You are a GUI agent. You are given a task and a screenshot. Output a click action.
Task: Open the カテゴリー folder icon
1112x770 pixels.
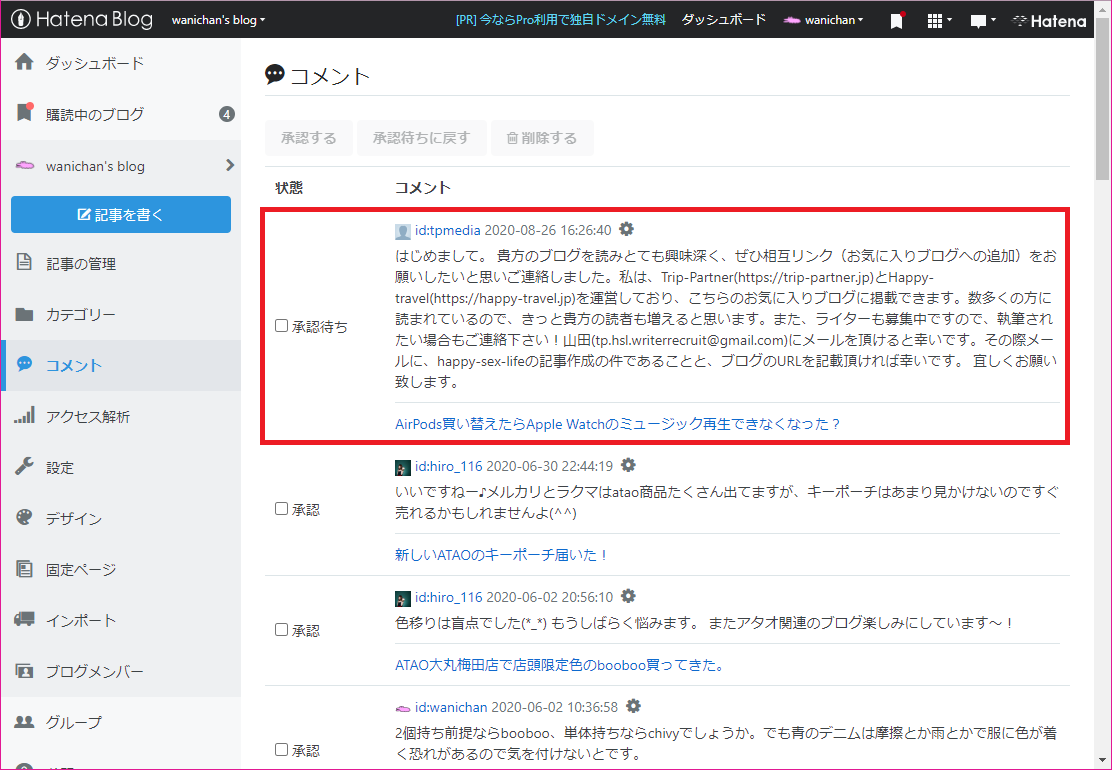click(23, 313)
